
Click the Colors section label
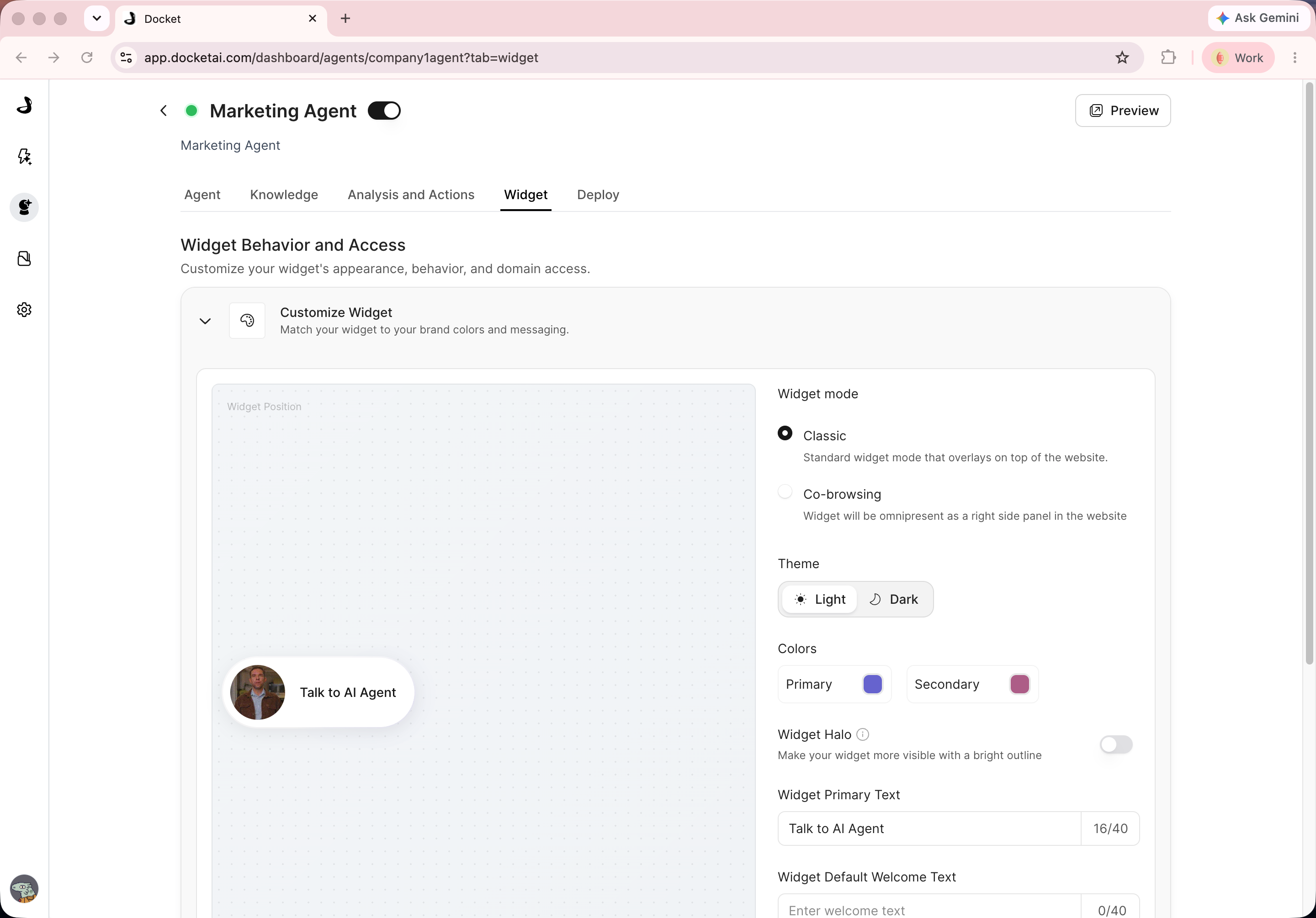pyautogui.click(x=797, y=648)
